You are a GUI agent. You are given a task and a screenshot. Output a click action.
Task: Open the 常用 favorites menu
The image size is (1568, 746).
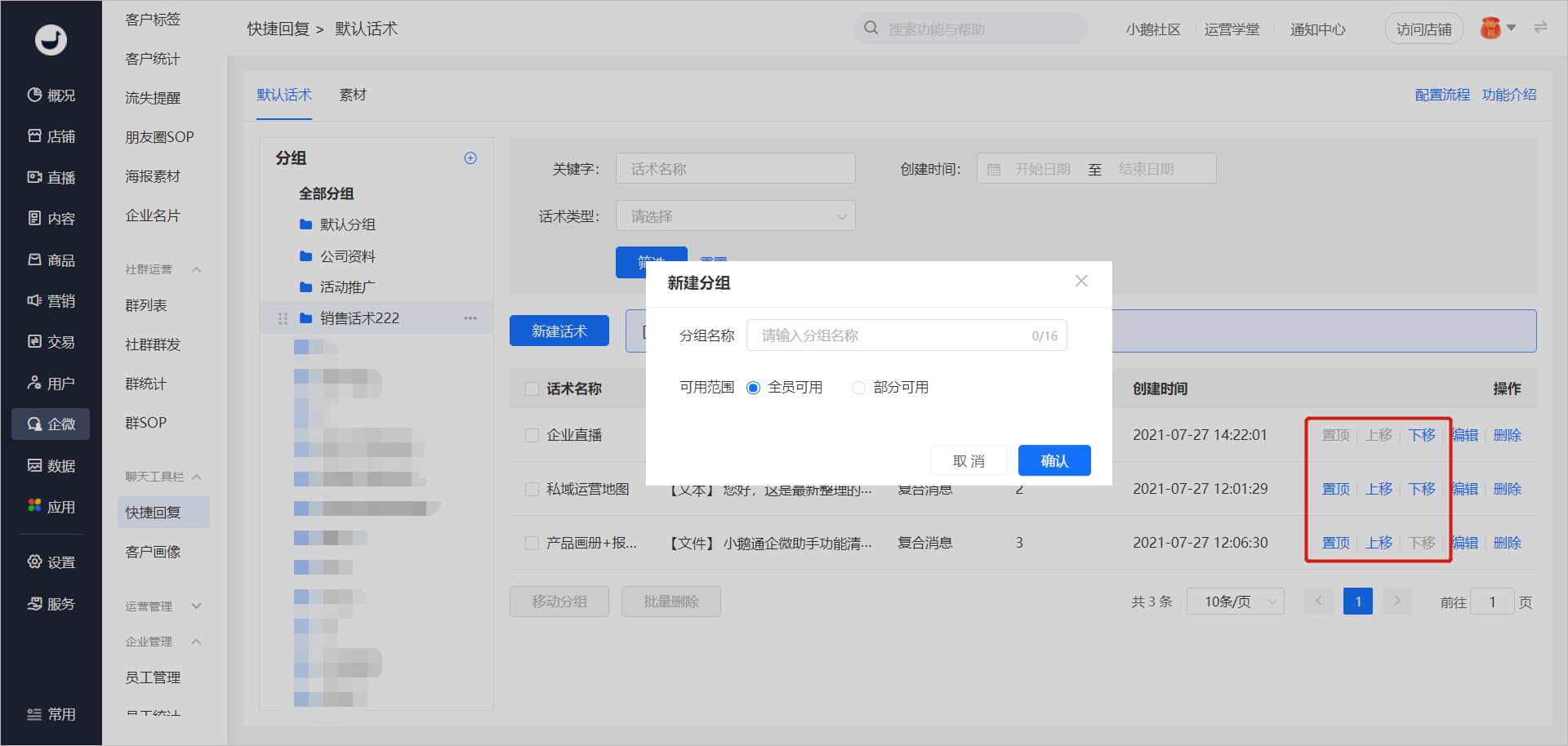point(51,714)
